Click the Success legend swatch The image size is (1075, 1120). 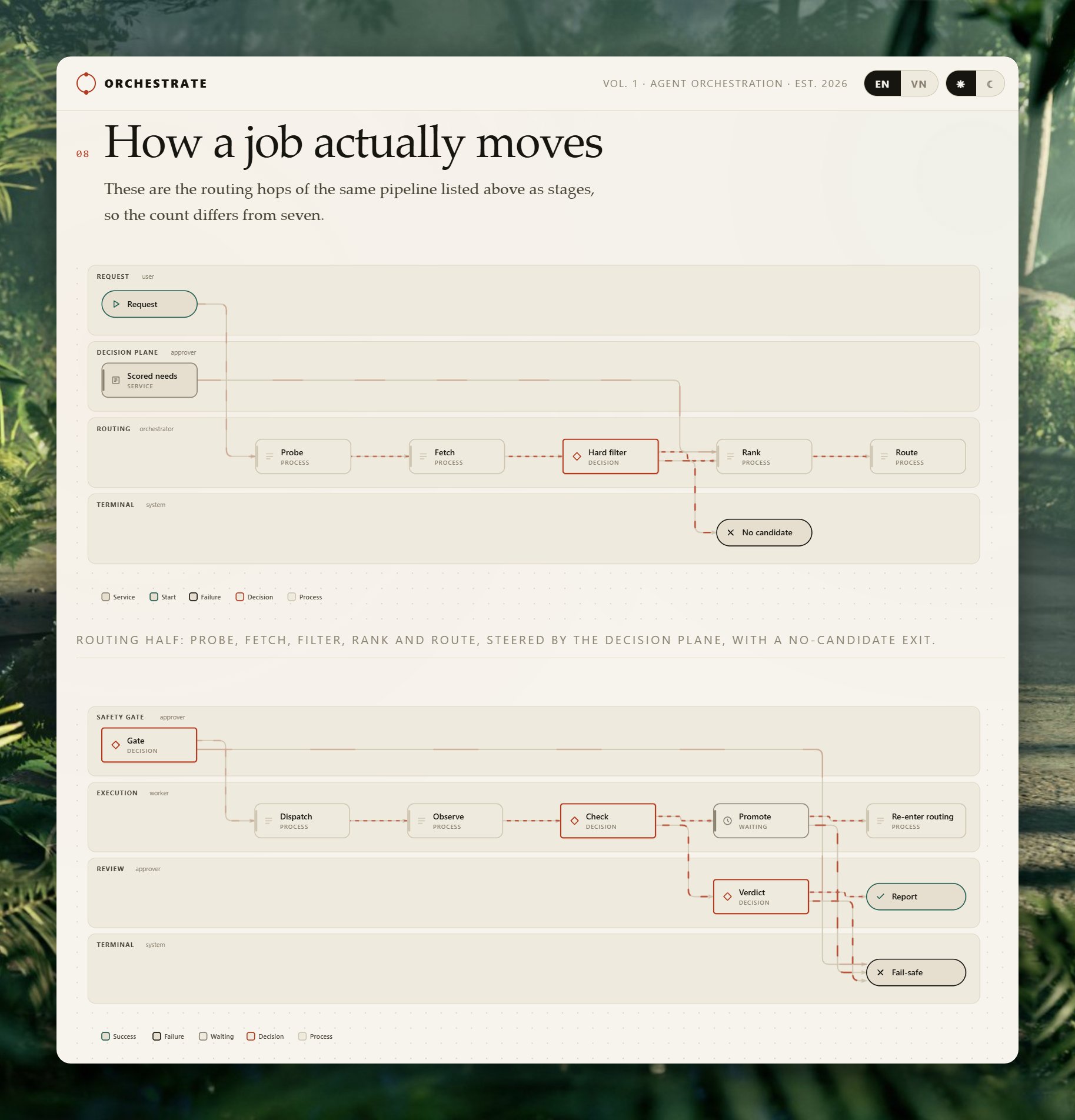point(106,1036)
